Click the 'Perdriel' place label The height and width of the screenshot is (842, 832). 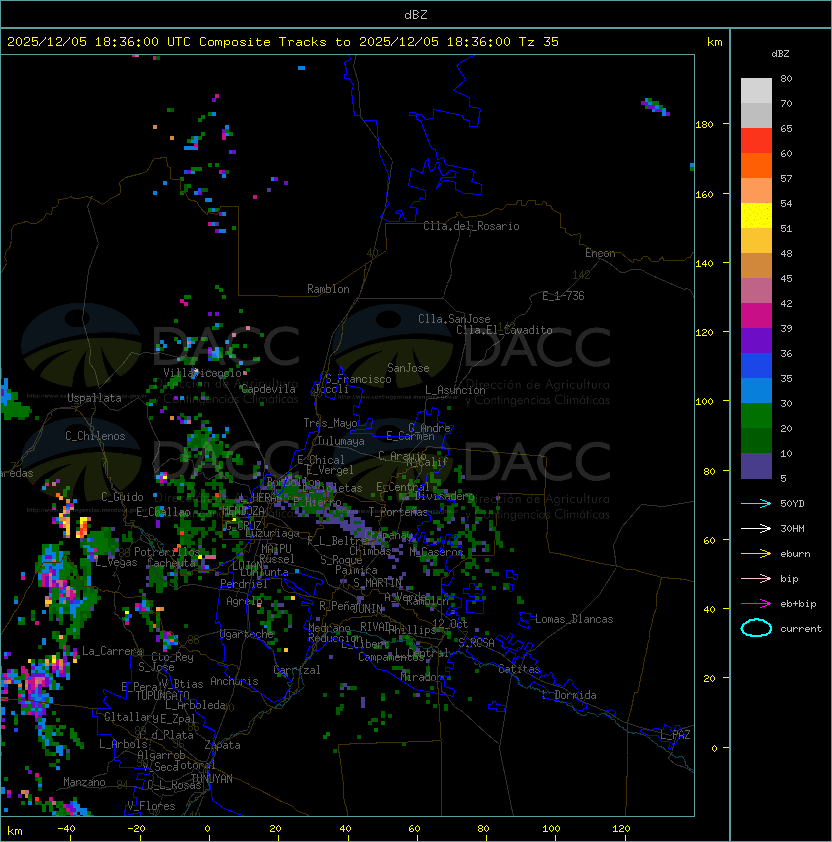click(244, 584)
